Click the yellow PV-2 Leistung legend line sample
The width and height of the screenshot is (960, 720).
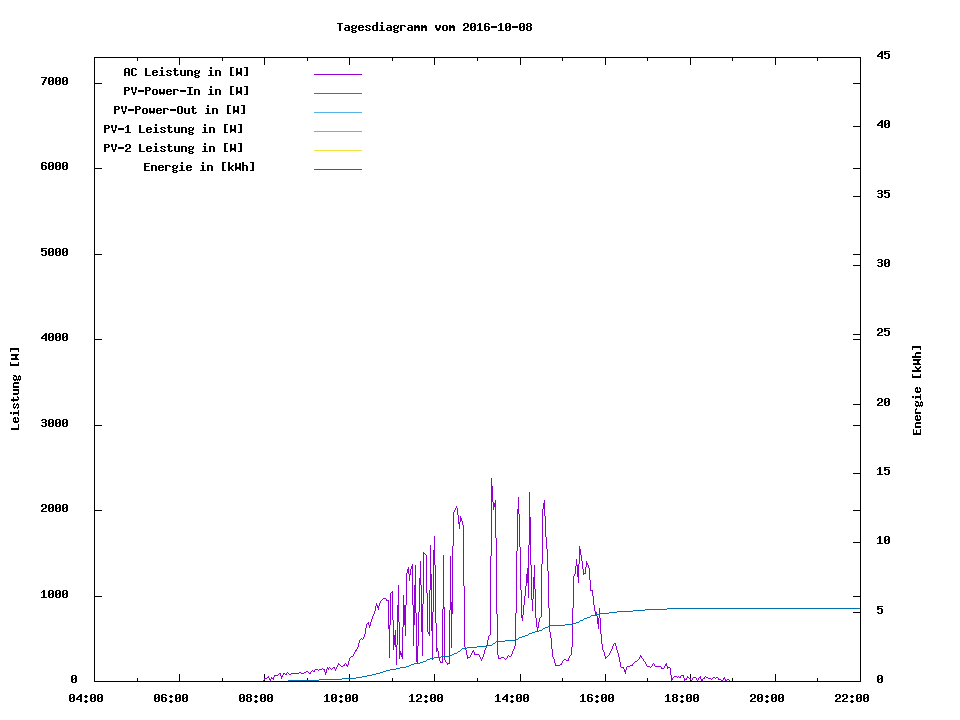tap(337, 150)
